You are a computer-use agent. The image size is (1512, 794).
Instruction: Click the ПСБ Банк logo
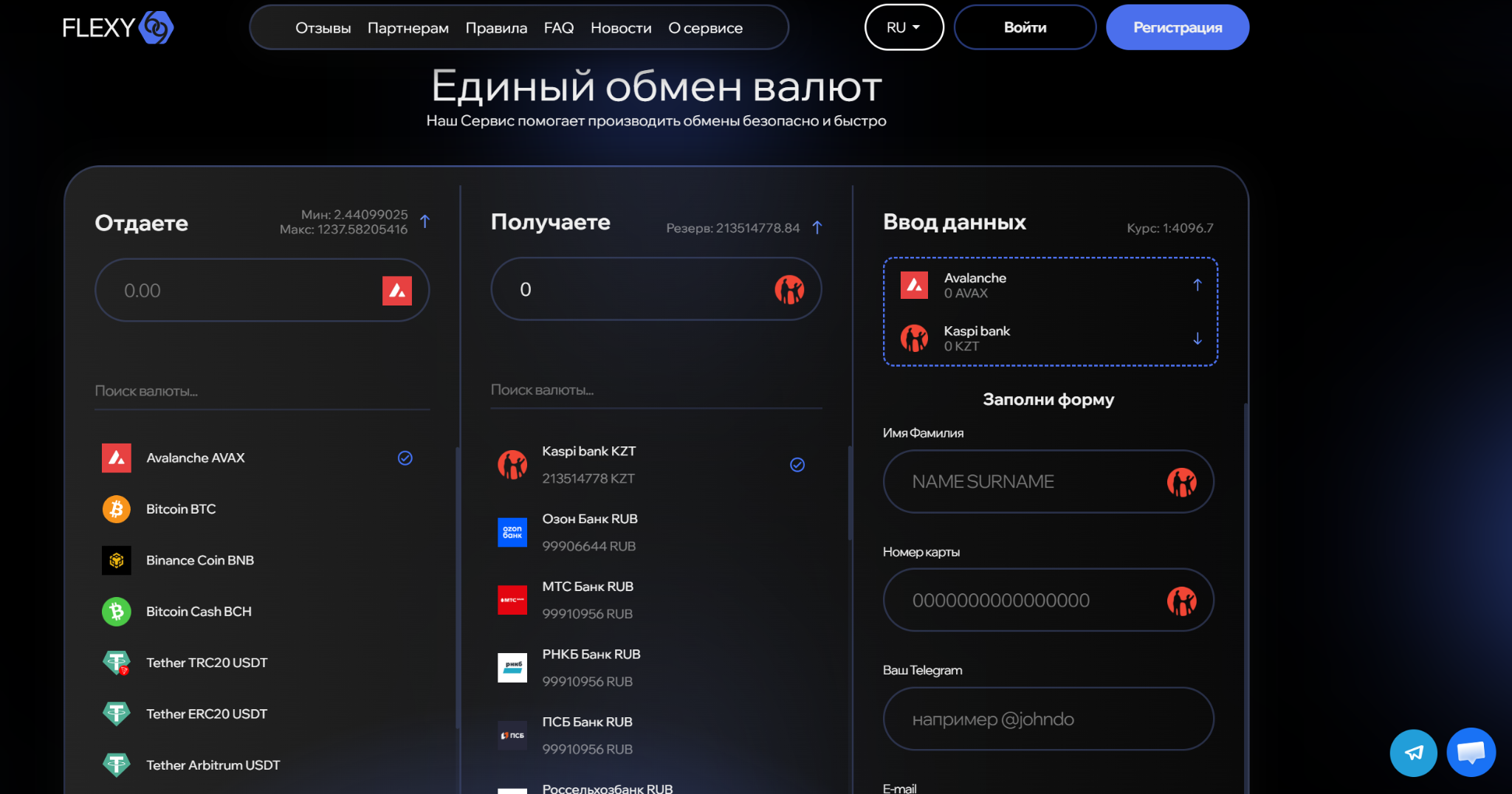pyautogui.click(x=512, y=736)
